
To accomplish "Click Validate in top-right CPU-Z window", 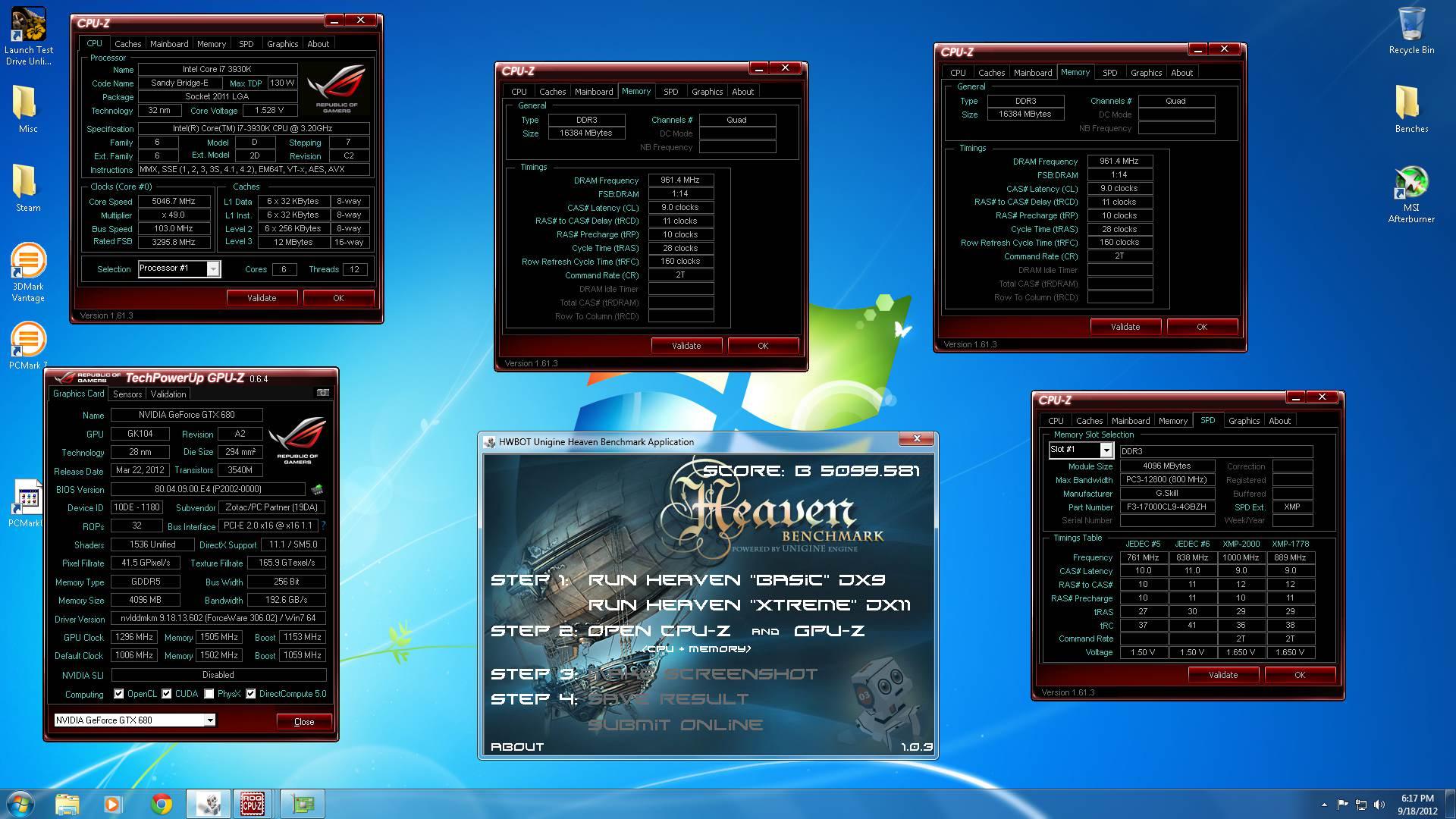I will [1125, 327].
